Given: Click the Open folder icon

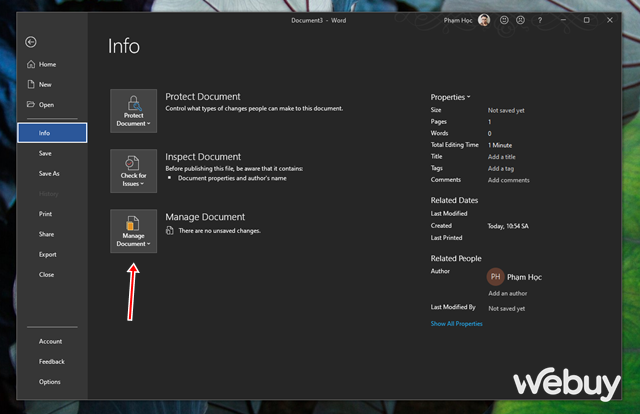Looking at the screenshot, I should click(x=31, y=104).
